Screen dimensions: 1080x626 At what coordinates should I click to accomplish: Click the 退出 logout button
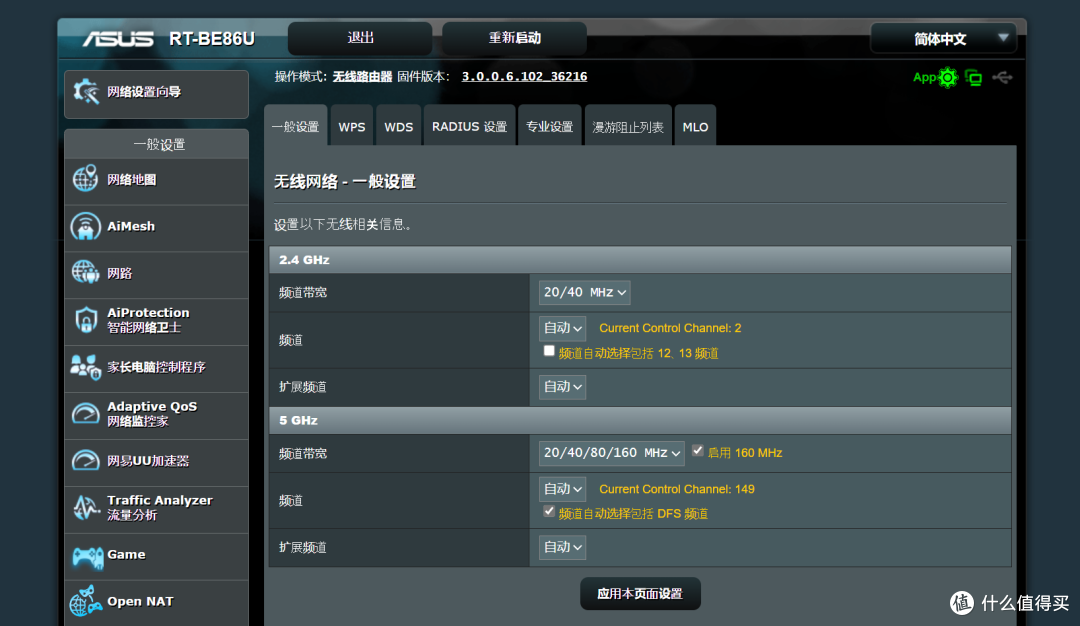coord(360,38)
